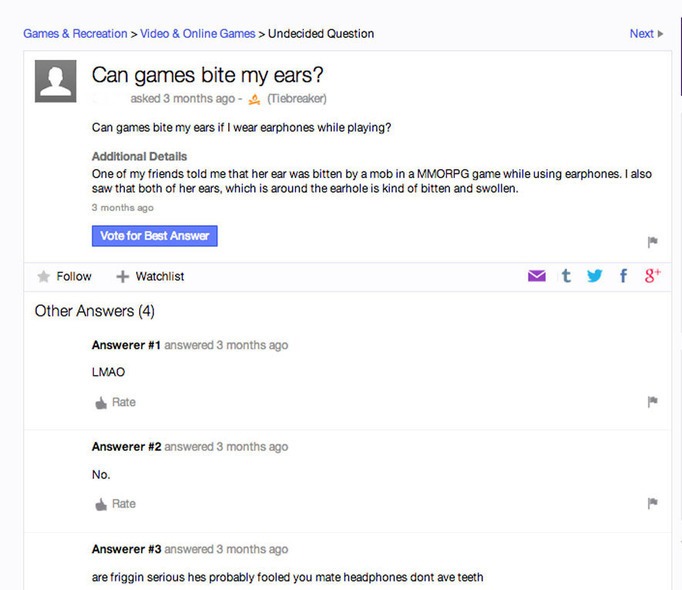Share question on Facebook

[623, 276]
